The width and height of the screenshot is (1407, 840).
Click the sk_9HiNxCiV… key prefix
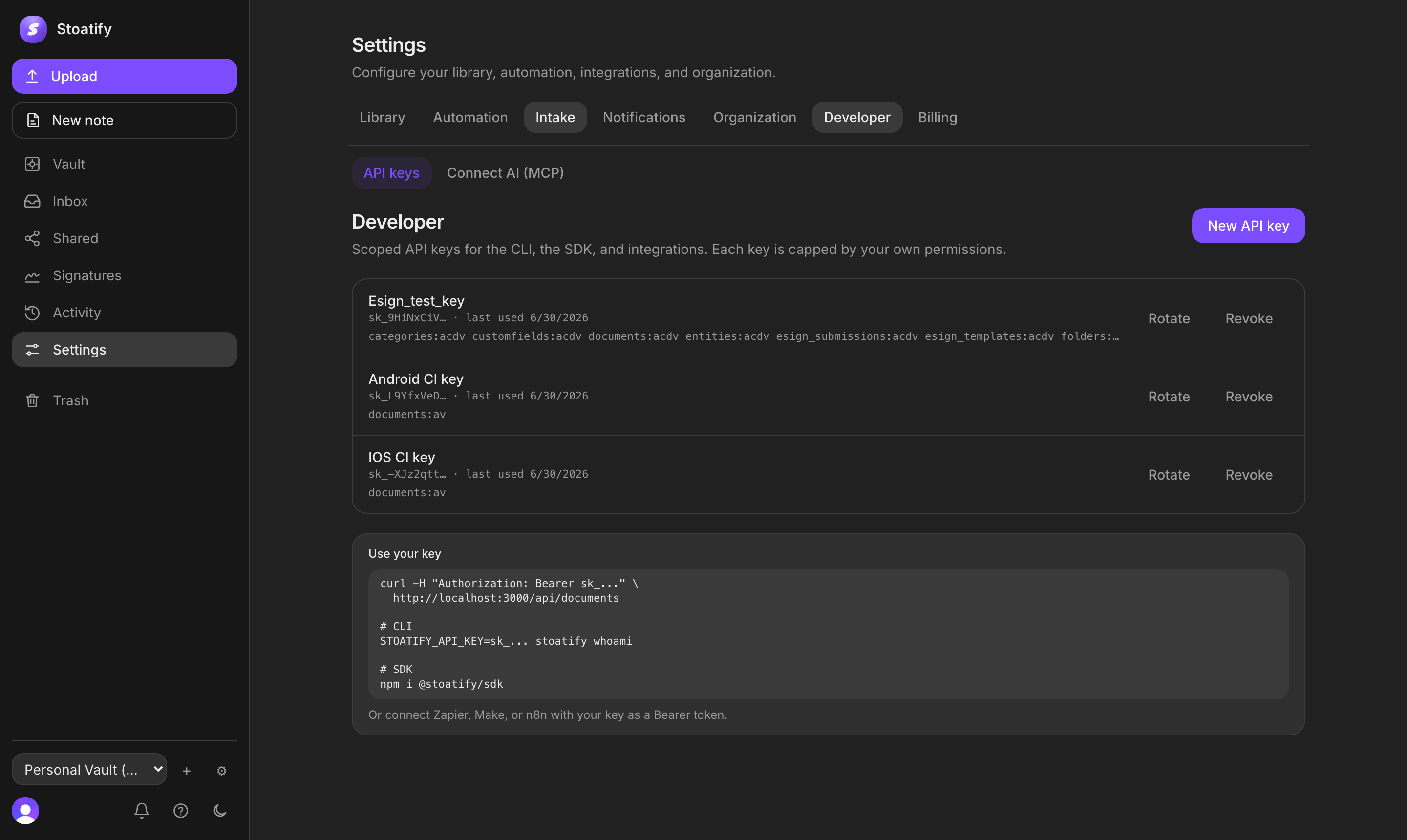point(407,317)
